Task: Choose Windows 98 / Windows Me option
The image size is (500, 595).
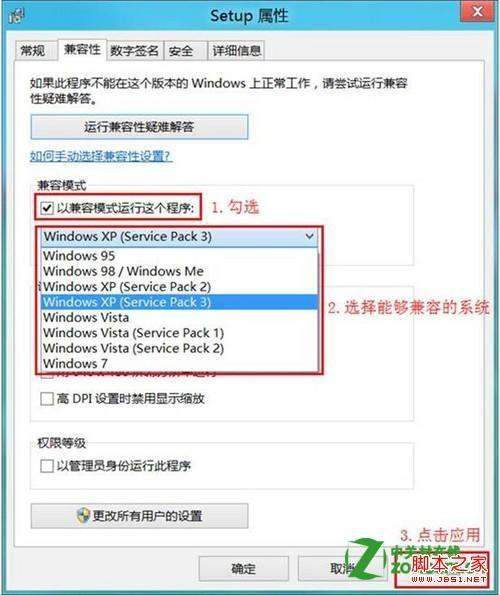Action: click(179, 271)
